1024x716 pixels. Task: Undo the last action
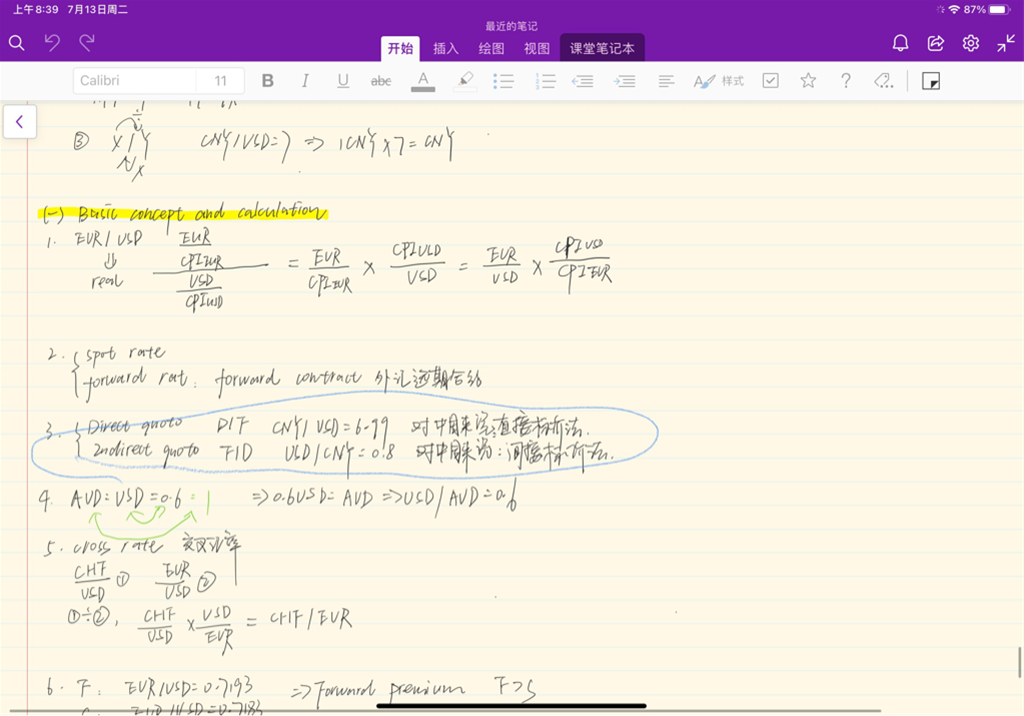53,43
